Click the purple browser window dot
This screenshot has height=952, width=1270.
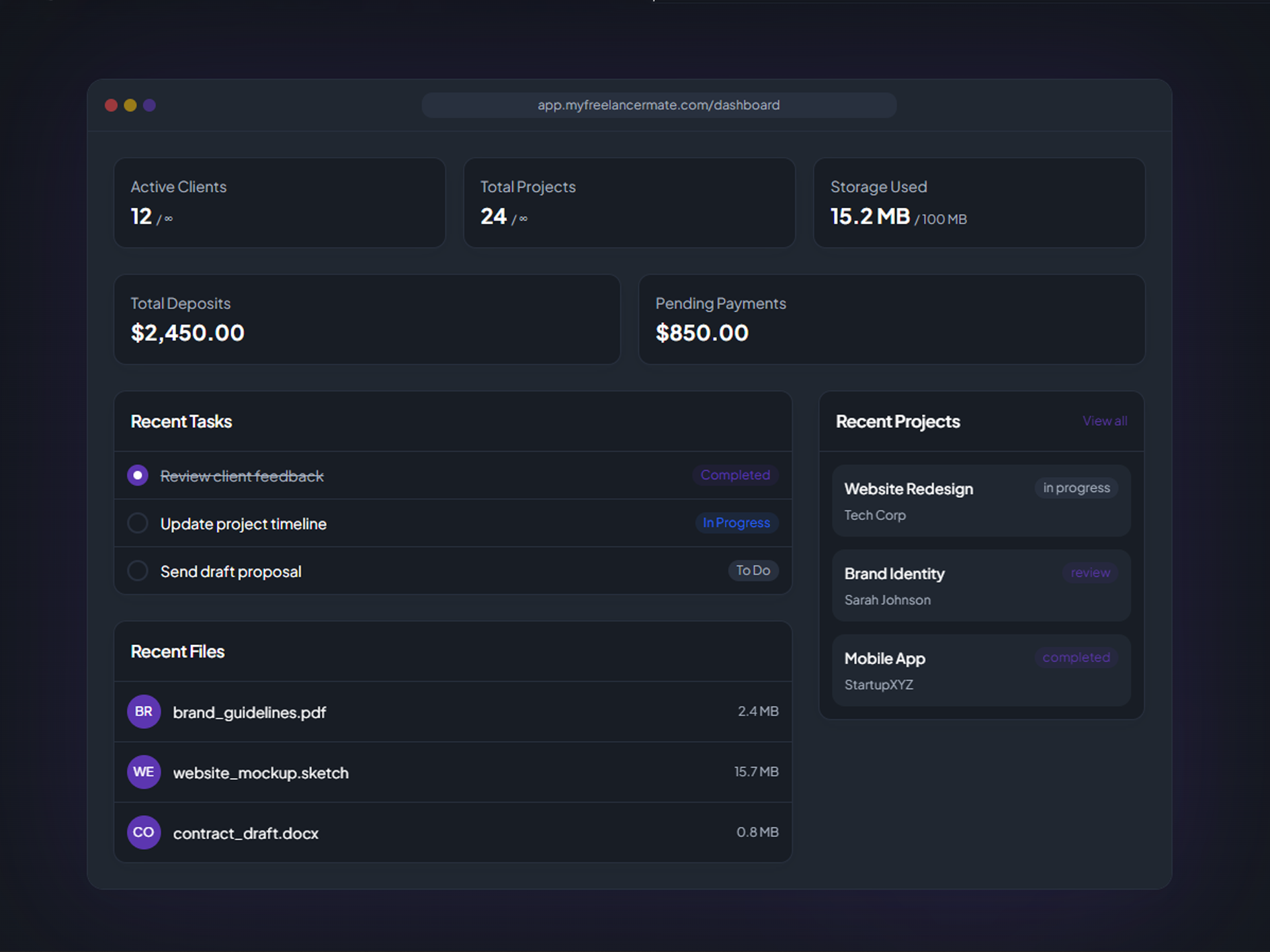149,105
